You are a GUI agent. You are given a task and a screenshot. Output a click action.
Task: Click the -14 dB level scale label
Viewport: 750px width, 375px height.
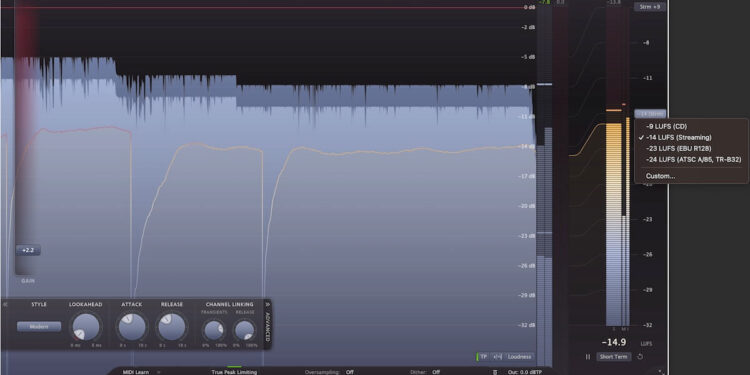pos(527,146)
